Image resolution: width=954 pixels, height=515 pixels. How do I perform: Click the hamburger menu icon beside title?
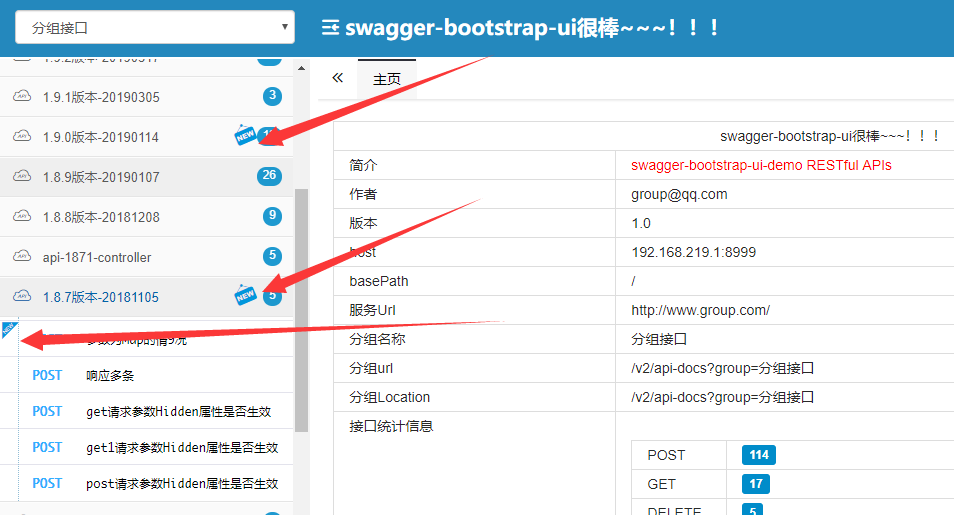click(x=329, y=28)
